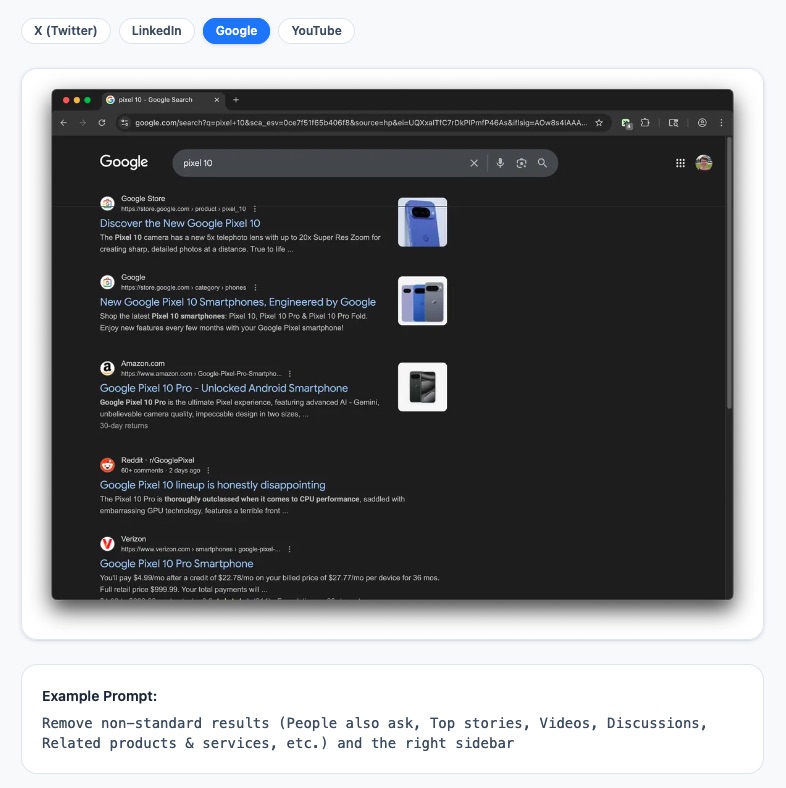Open the browser profile icon
Screen dimensions: 786x788
[702, 123]
